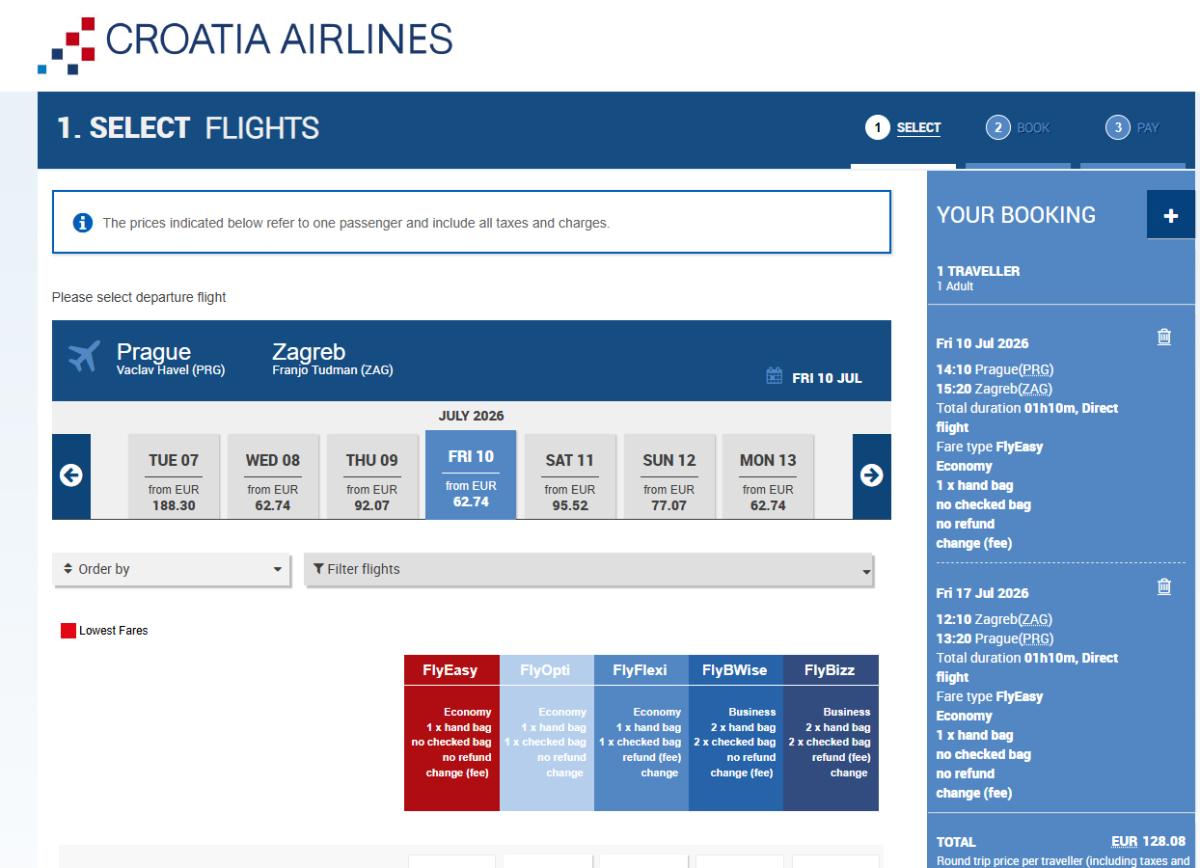Screen dimensions: 1200x868
Task: Advance to next dates with right arrow
Action: point(871,476)
